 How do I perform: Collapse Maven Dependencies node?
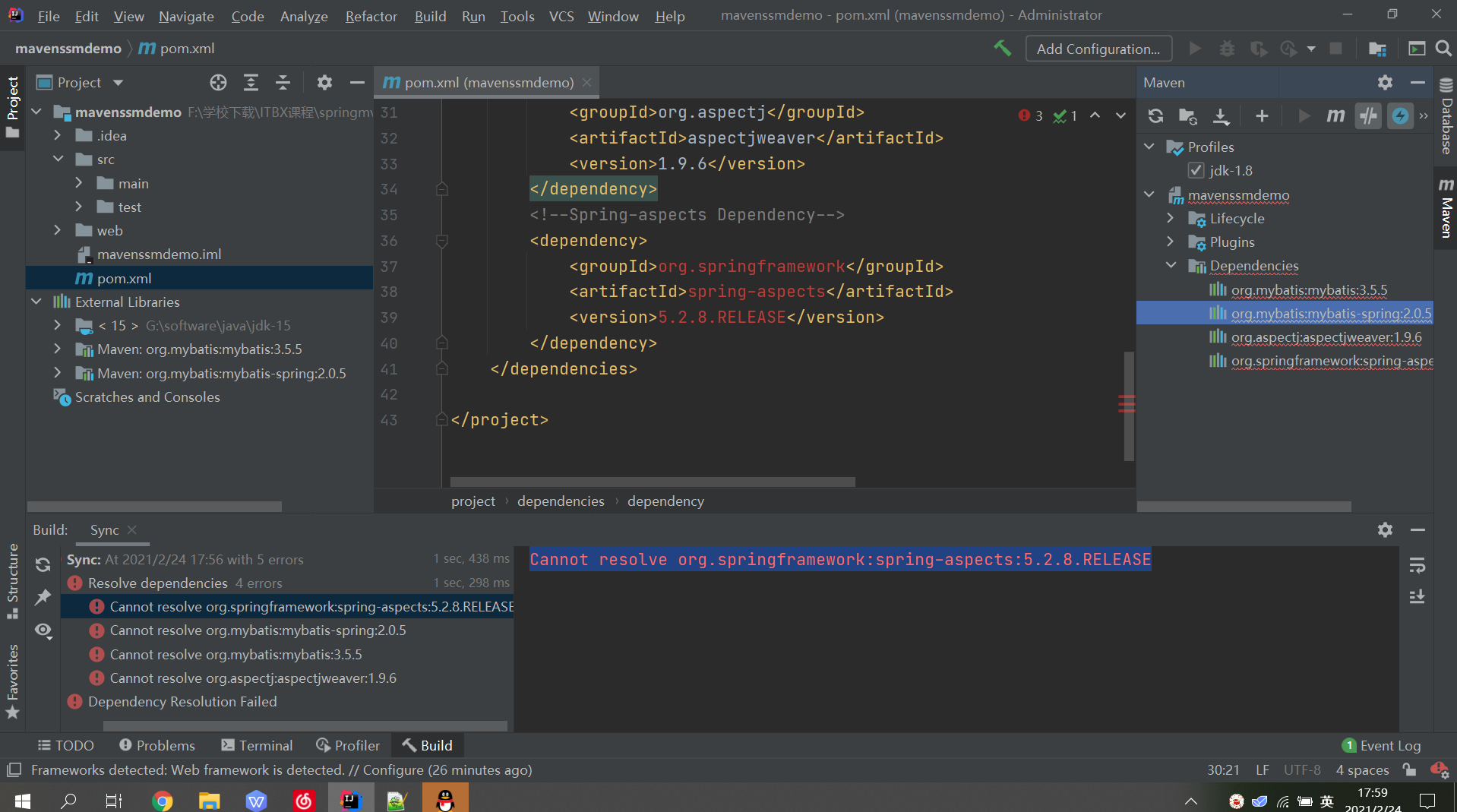click(1171, 265)
